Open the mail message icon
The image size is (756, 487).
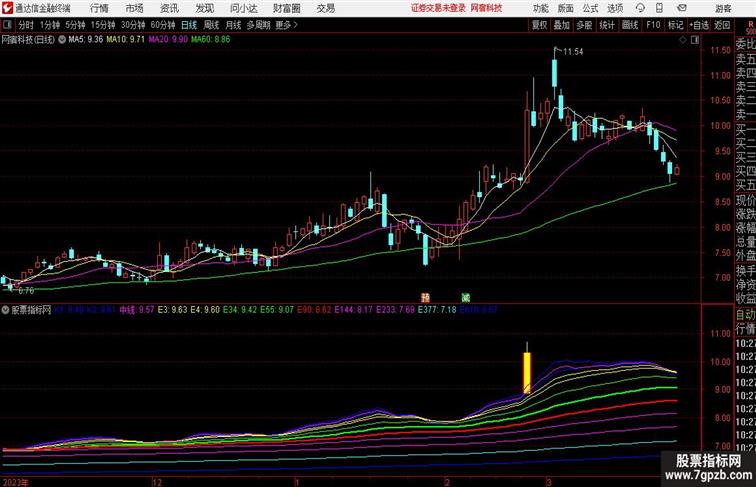(x=682, y=8)
